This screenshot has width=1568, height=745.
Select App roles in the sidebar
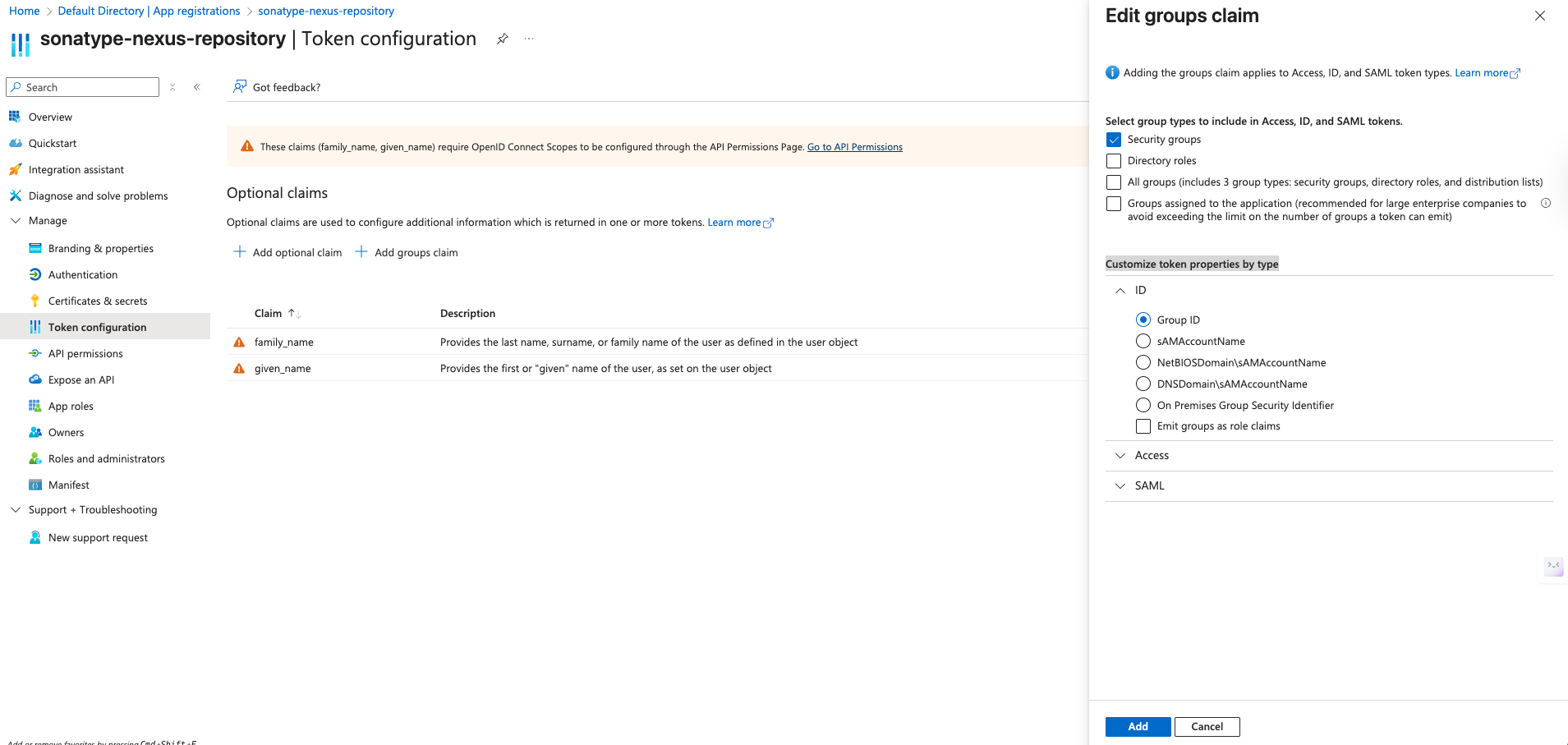pyautogui.click(x=70, y=406)
